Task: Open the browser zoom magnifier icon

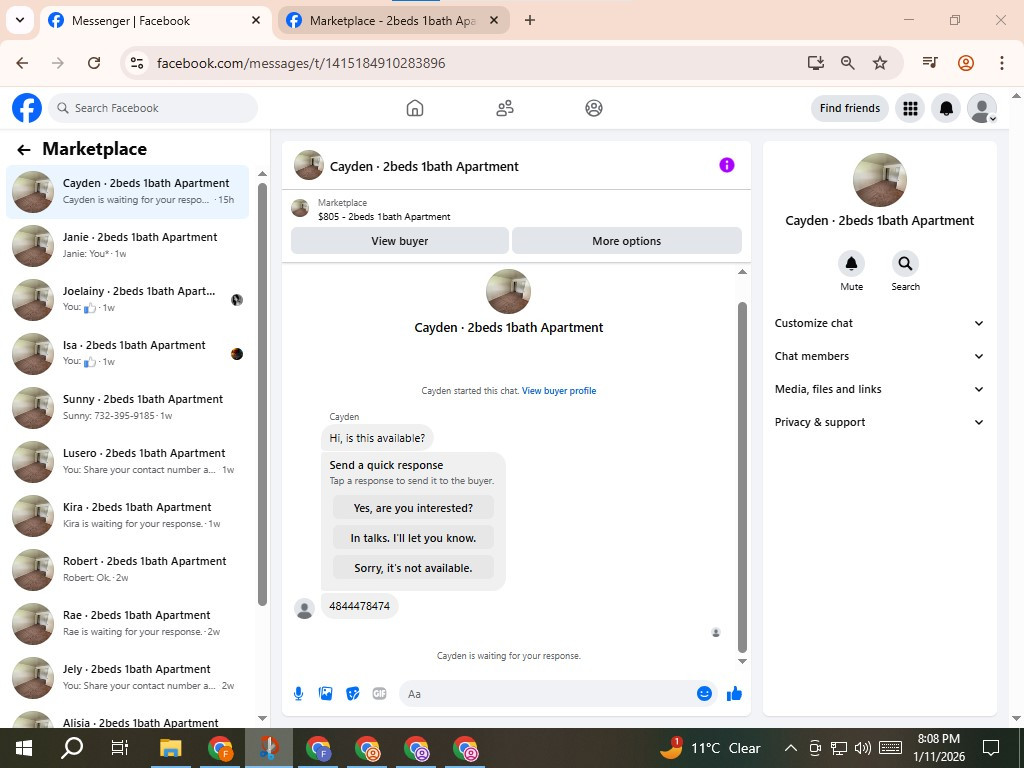Action: tap(848, 63)
